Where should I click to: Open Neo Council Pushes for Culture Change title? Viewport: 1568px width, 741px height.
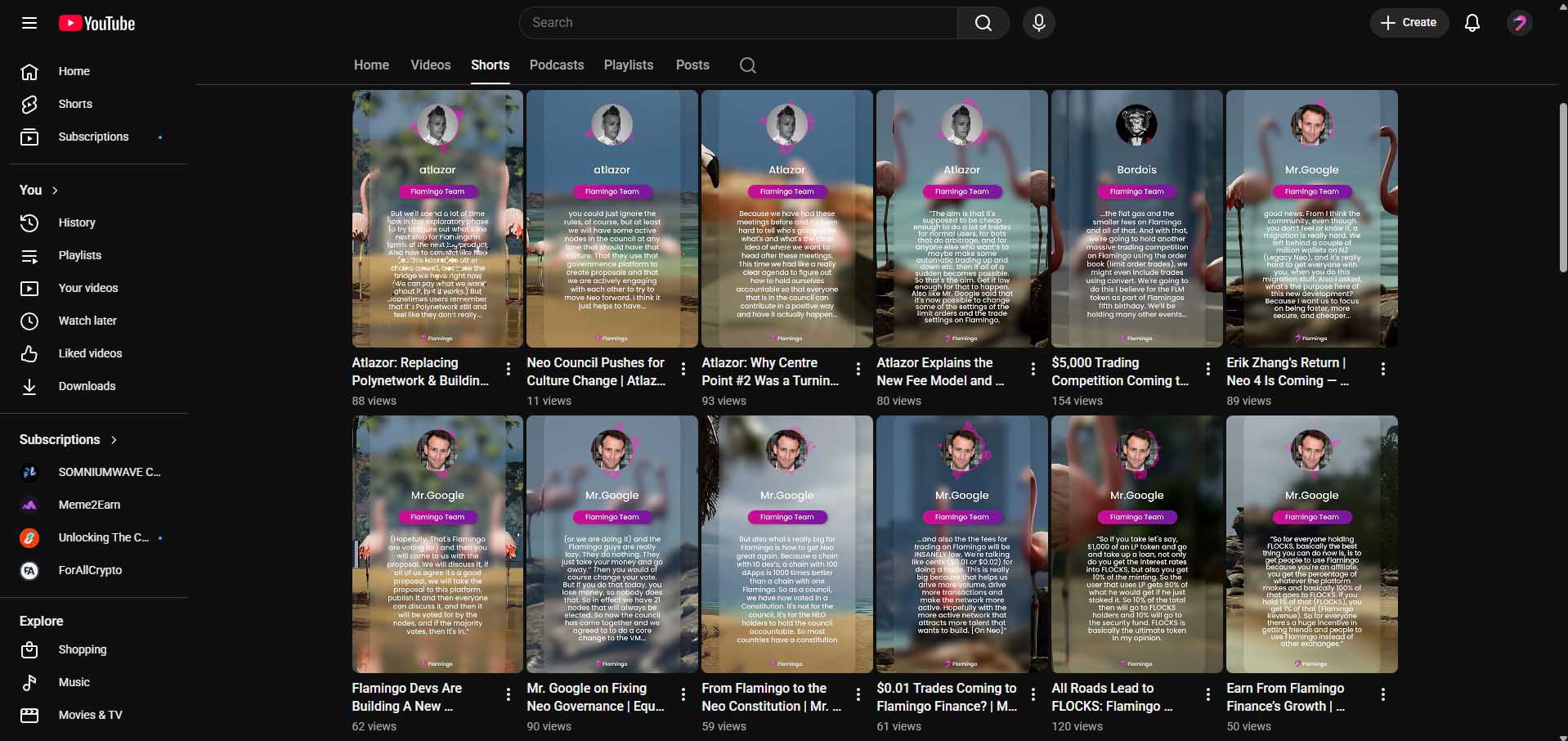(596, 372)
